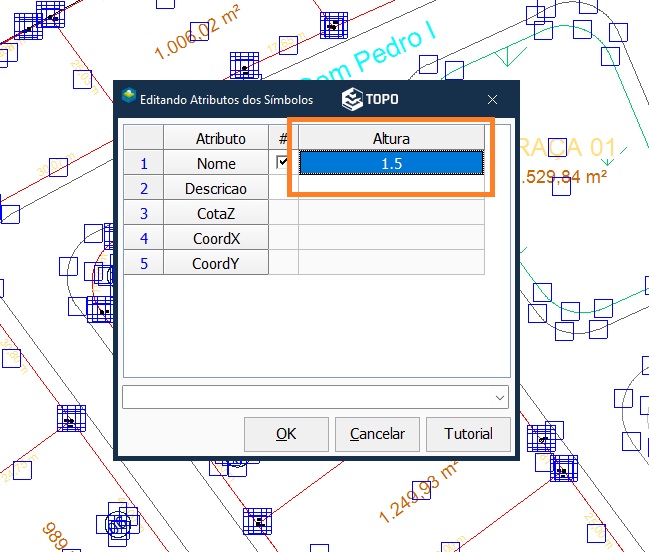The width and height of the screenshot is (649, 552).
Task: Select row number 5 header
Action: [x=143, y=263]
